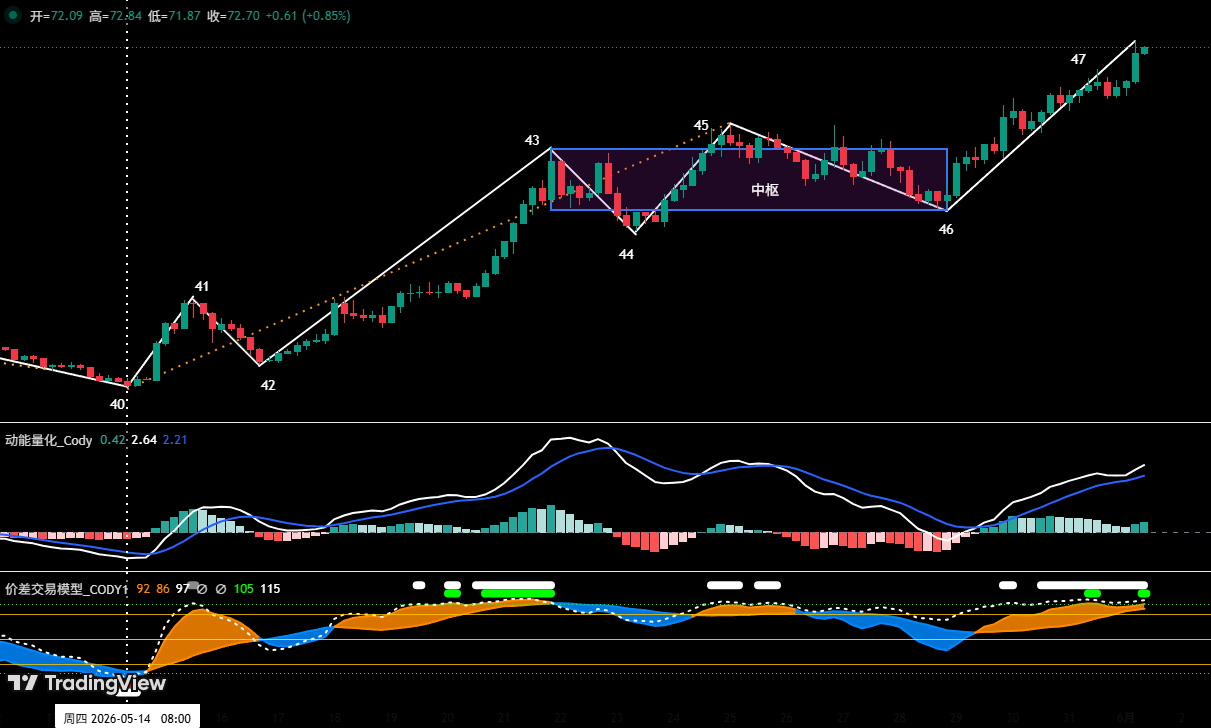Open the TradingView logo link
The height and width of the screenshot is (728, 1211).
[87, 683]
